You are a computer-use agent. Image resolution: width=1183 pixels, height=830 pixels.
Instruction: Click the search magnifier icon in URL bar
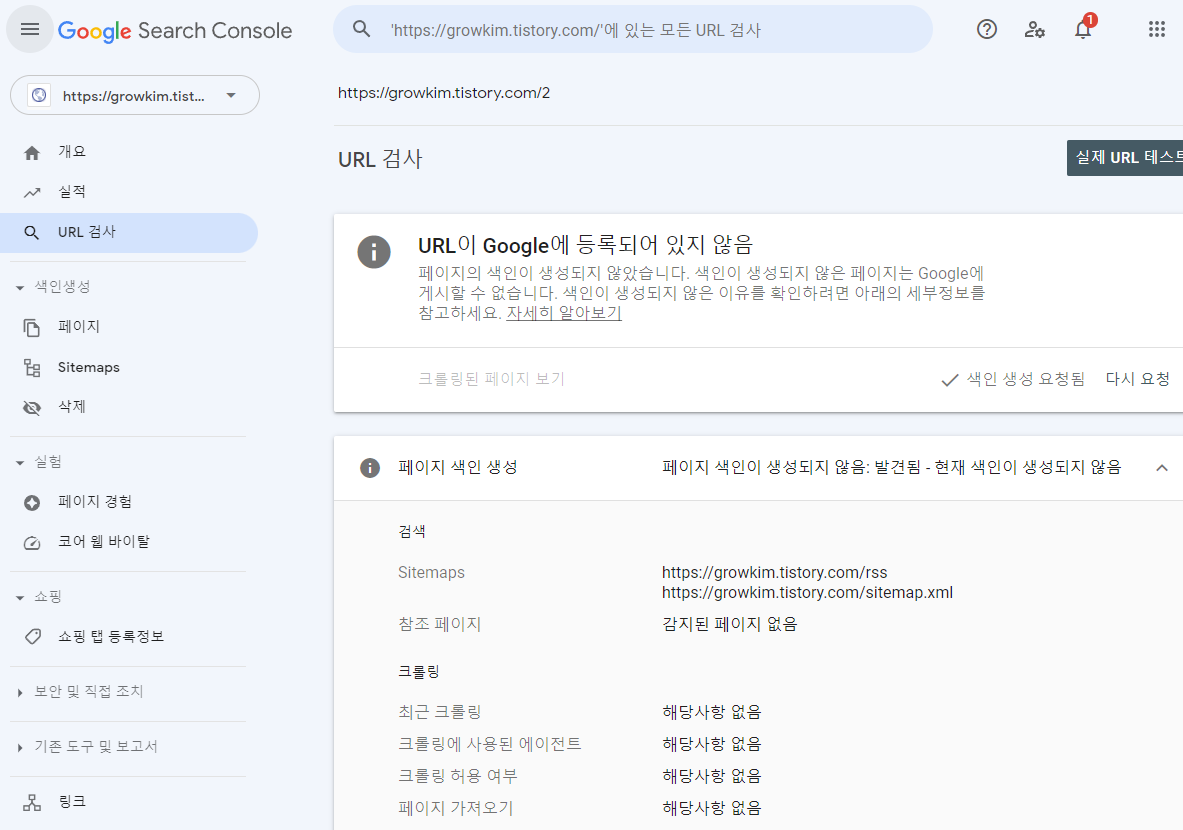[x=361, y=29]
